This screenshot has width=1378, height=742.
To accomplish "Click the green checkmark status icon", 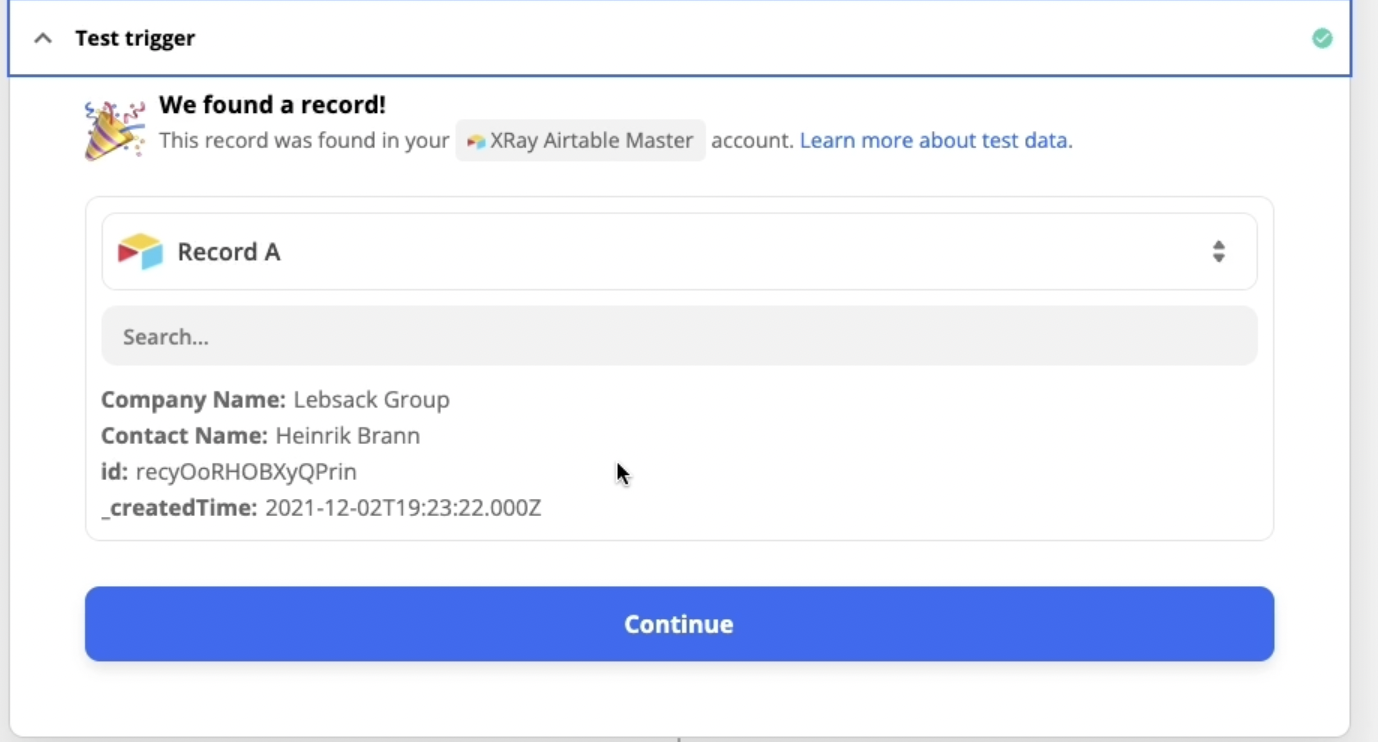I will pos(1322,38).
